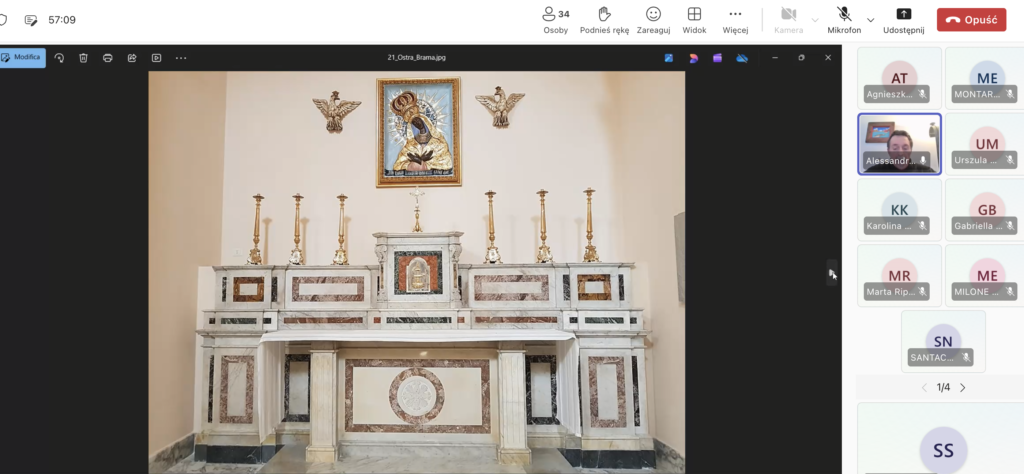Leave the meeting with Opuść
Image resolution: width=1024 pixels, height=474 pixels.
pyautogui.click(x=971, y=19)
